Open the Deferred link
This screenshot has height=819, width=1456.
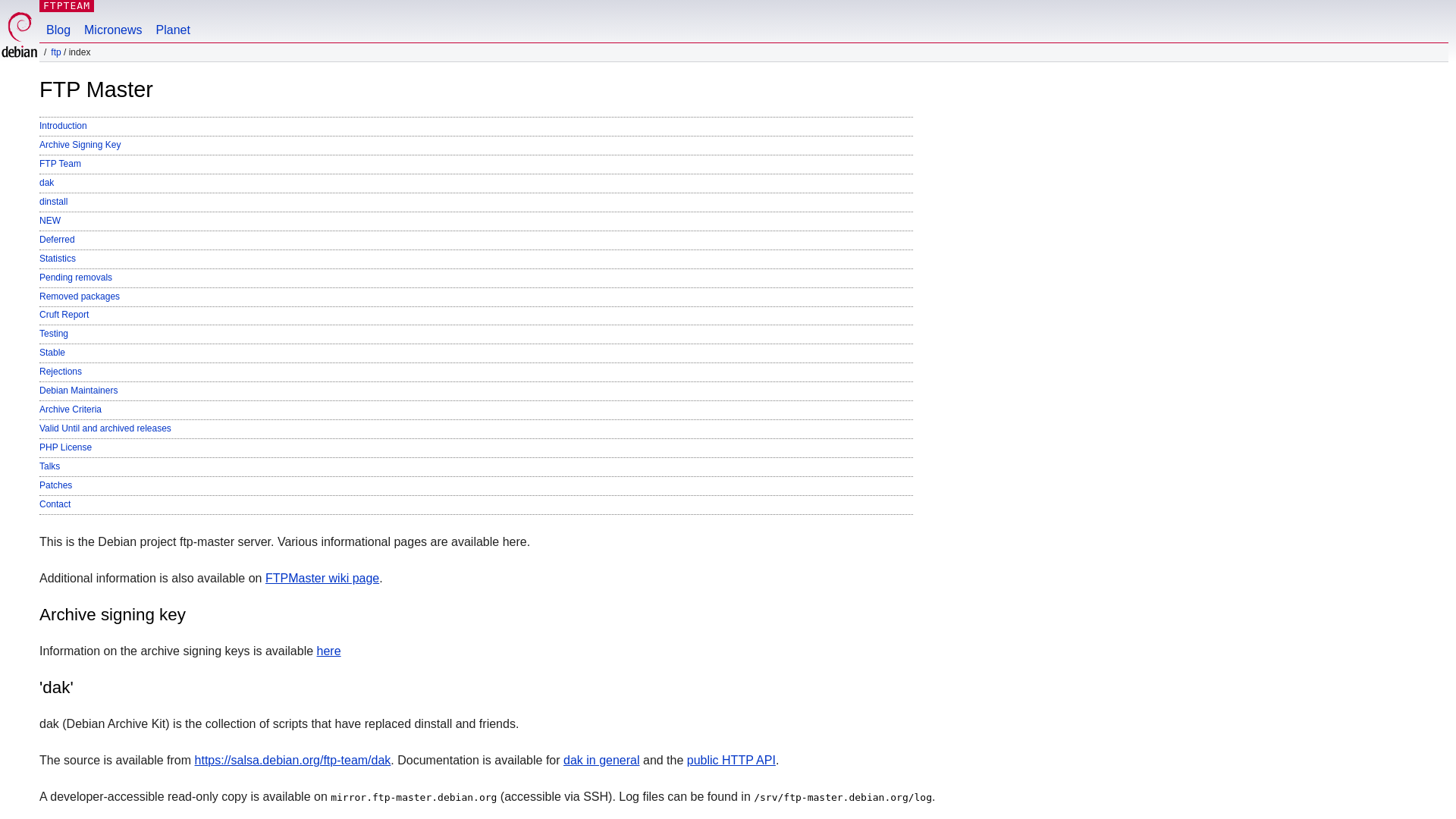coord(57,240)
